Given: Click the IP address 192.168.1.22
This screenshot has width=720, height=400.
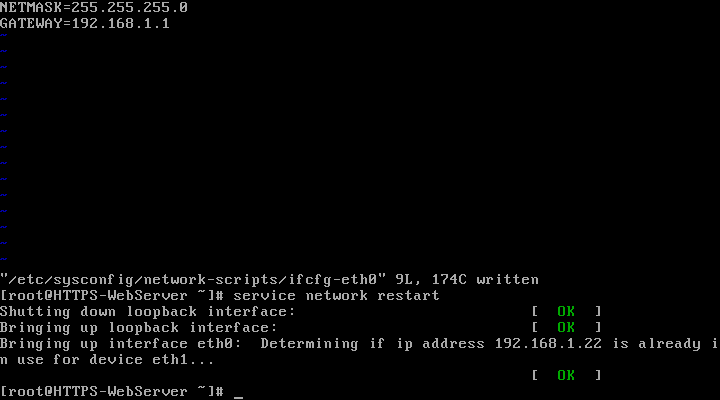Looking at the screenshot, I should click(x=548, y=344).
